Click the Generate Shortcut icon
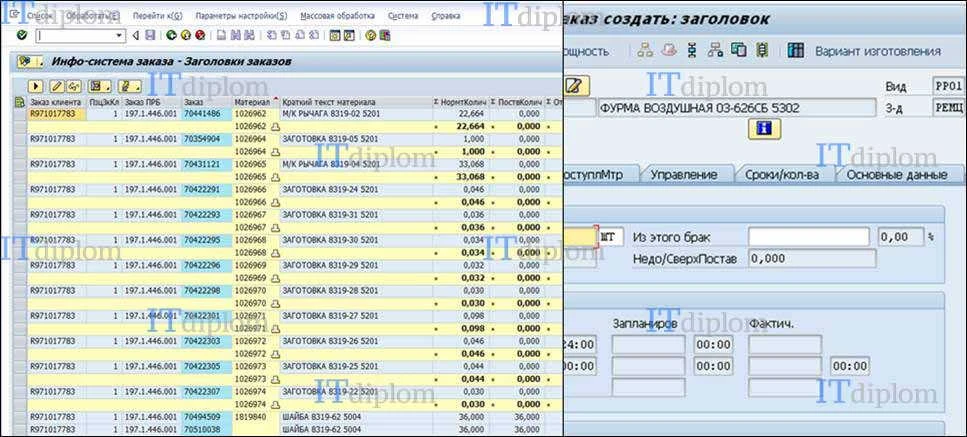 [x=349, y=36]
